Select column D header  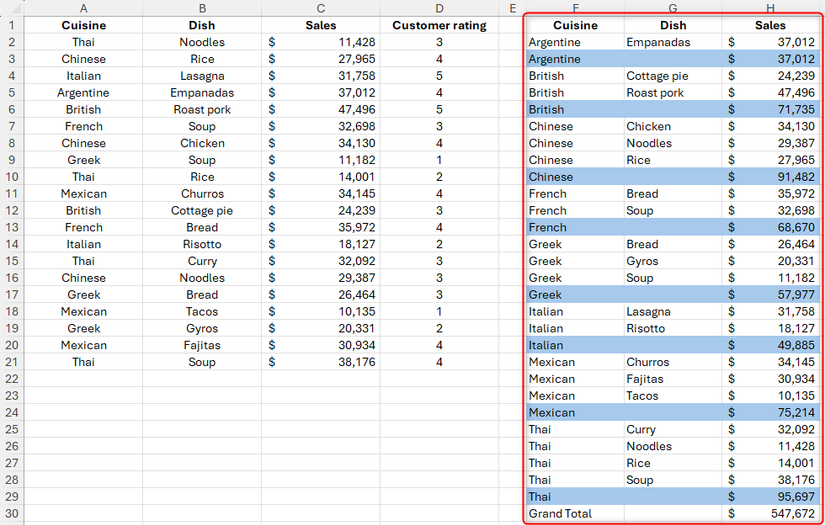point(439,8)
